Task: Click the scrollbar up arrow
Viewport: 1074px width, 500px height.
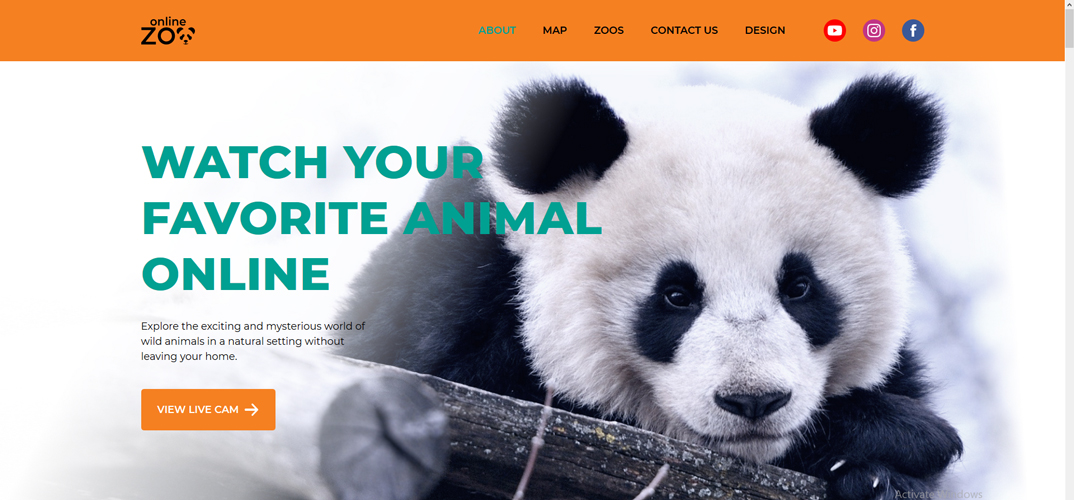Action: pos(1069,5)
